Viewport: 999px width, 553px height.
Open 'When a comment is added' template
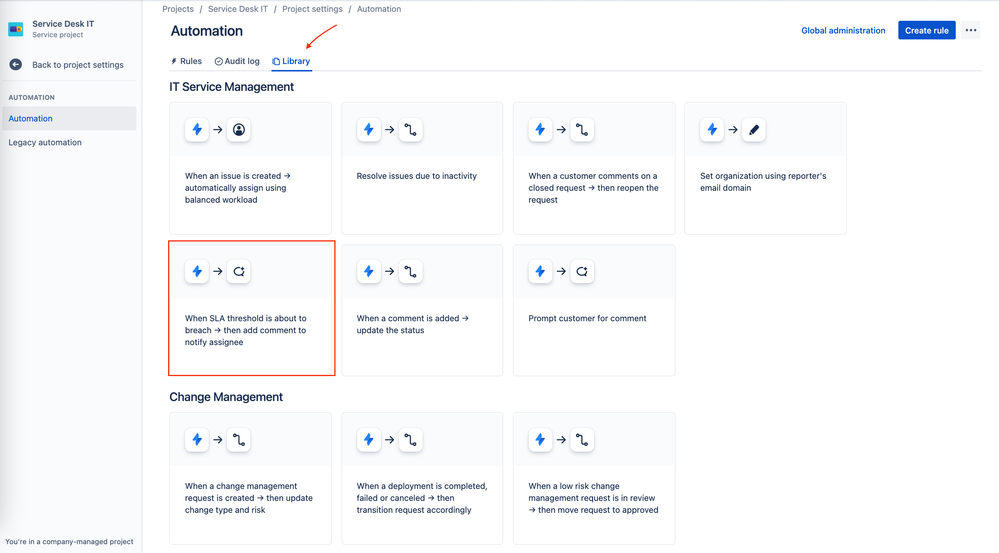422,310
